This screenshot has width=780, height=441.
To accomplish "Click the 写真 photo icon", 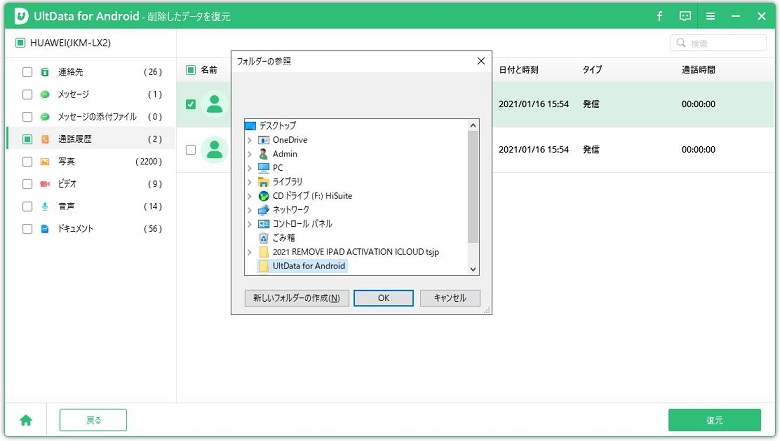I will click(45, 162).
